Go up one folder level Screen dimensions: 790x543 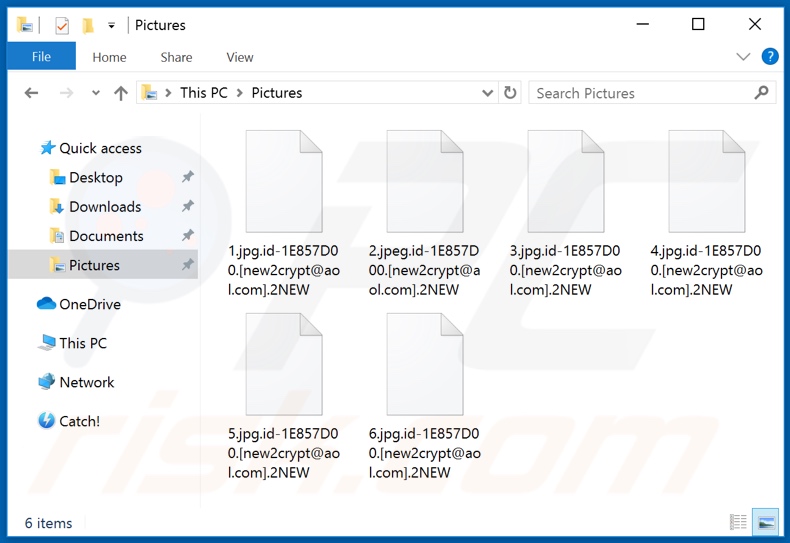coord(121,93)
